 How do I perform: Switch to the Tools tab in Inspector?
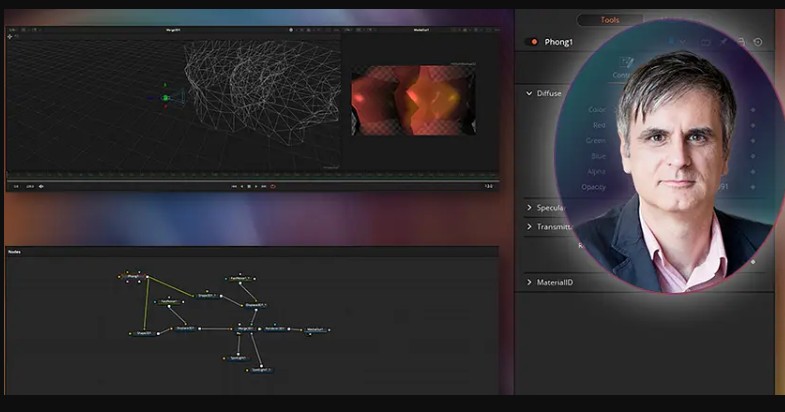[x=609, y=20]
